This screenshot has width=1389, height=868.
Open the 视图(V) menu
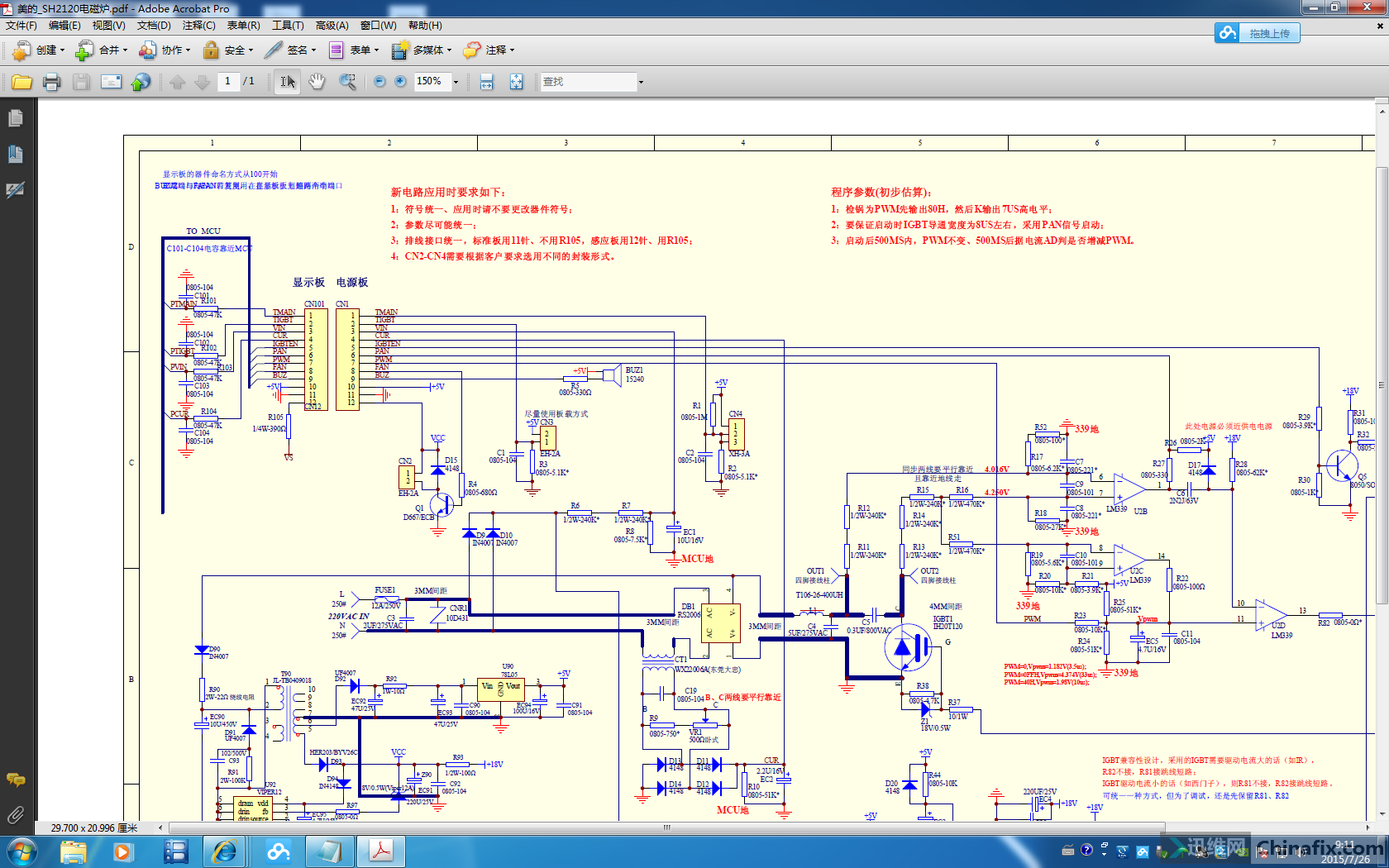pos(108,26)
